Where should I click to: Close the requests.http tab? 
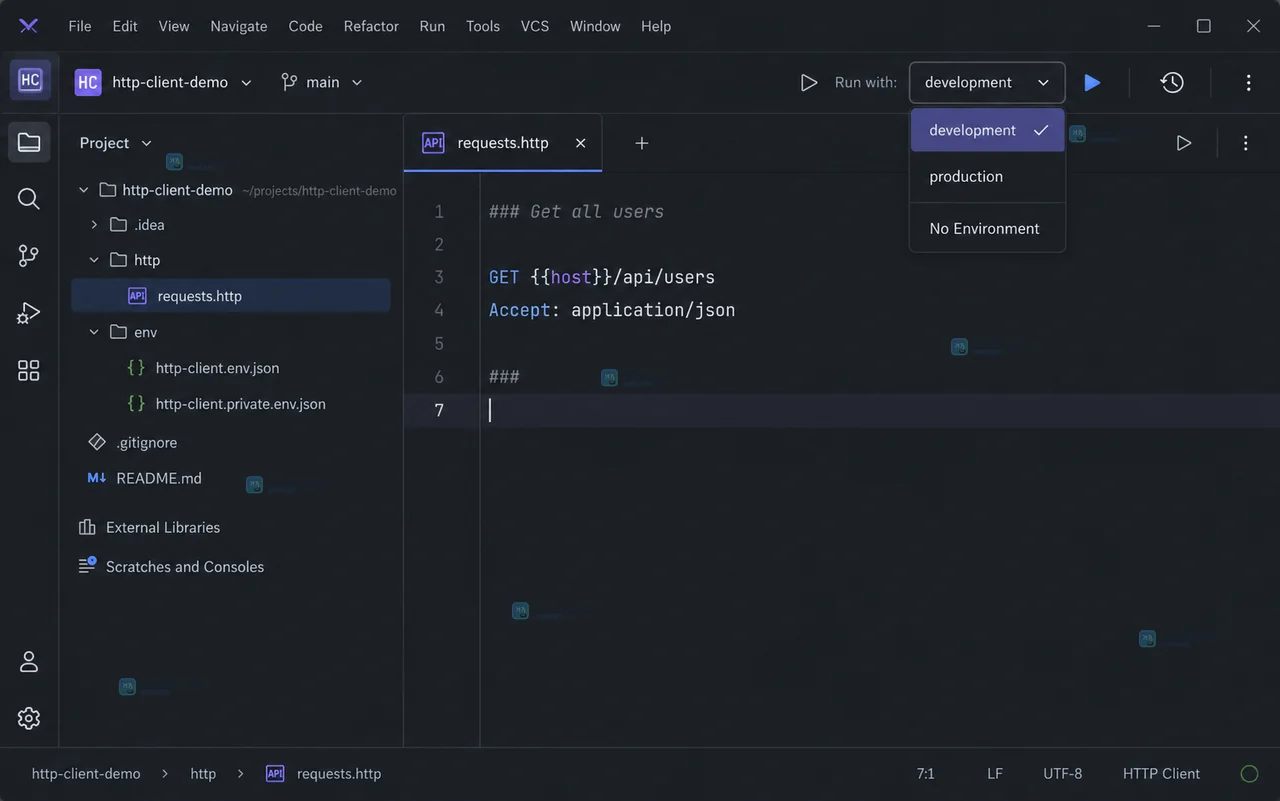click(x=580, y=143)
